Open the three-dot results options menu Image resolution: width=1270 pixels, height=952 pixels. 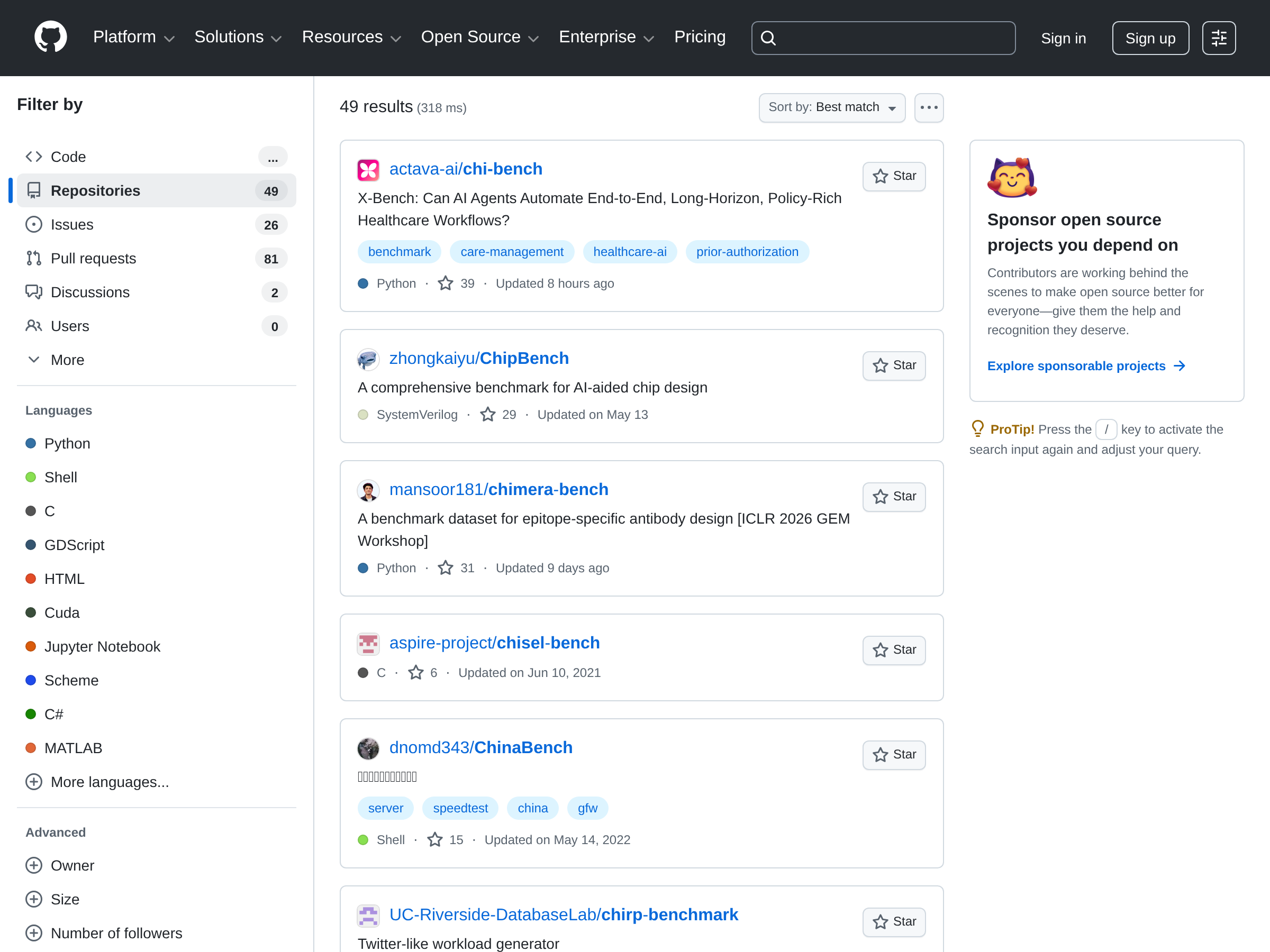(929, 108)
